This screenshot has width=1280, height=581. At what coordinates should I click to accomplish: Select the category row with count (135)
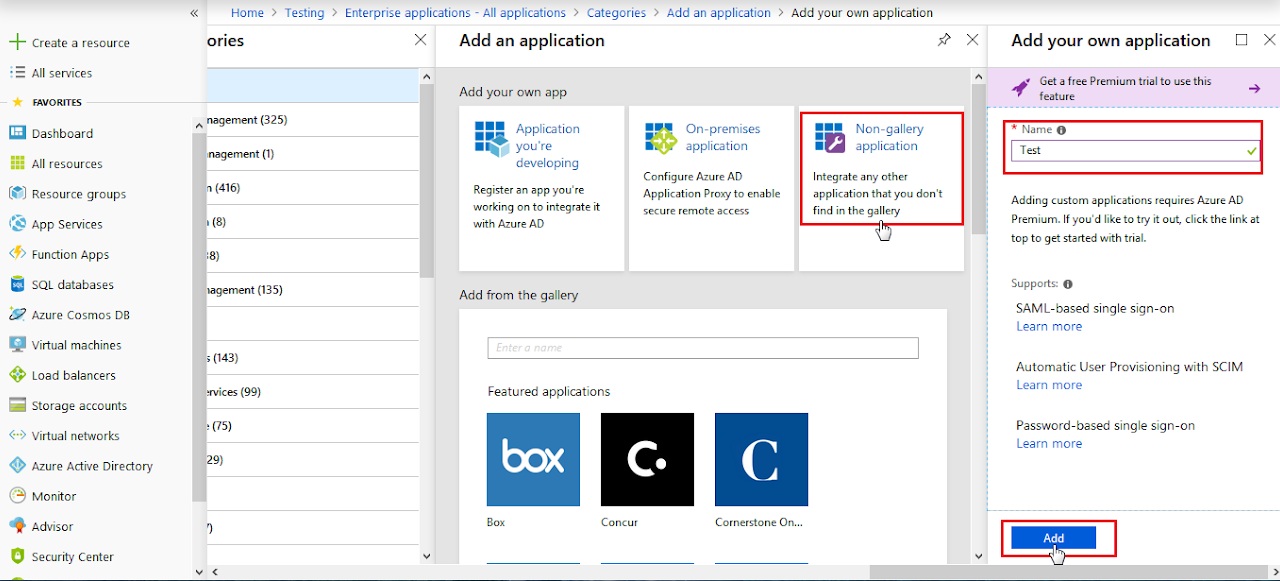[311, 289]
